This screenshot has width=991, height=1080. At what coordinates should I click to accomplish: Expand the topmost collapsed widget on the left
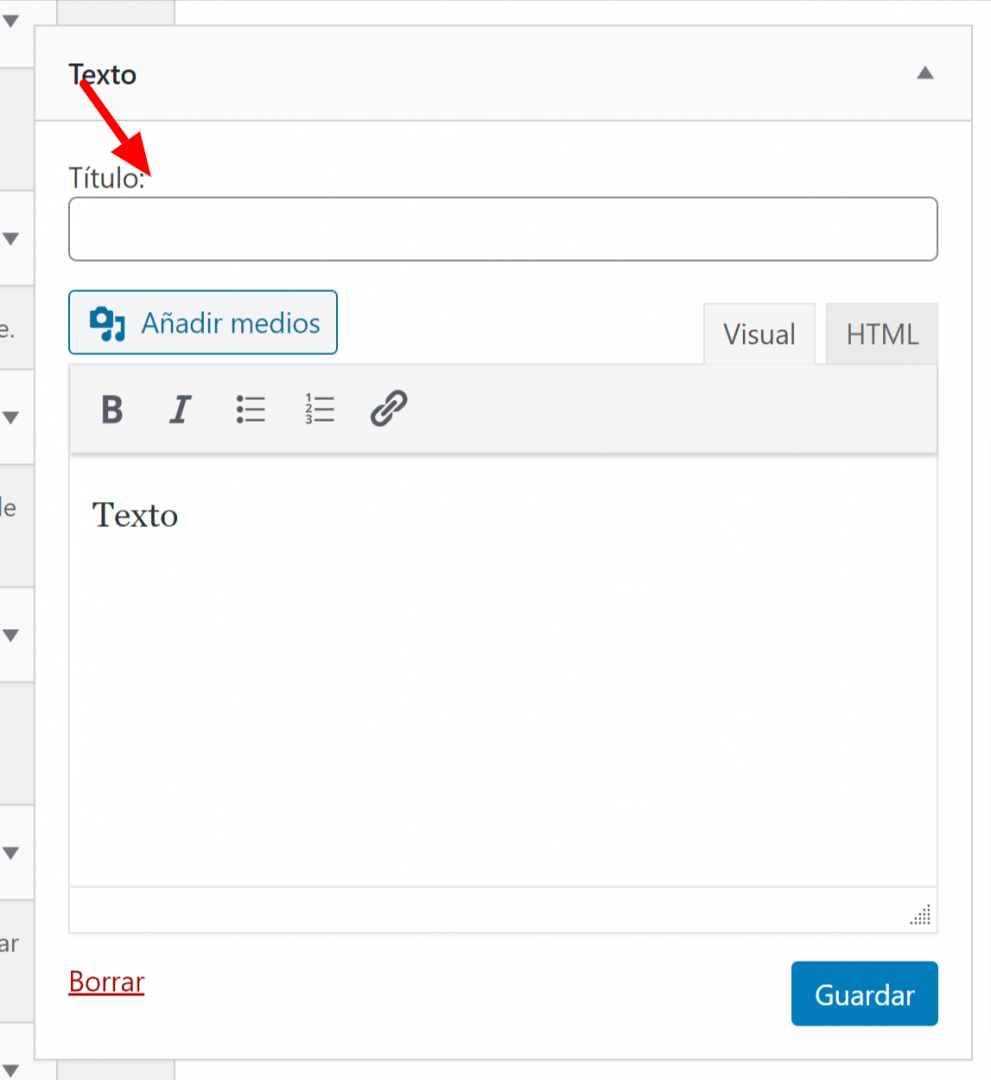(10, 21)
